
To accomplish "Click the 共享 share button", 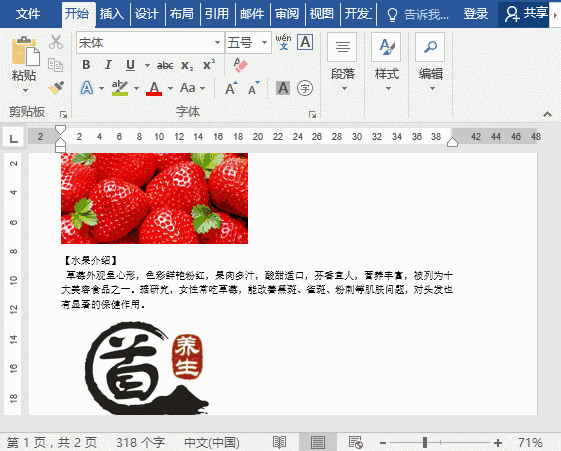I will (526, 14).
